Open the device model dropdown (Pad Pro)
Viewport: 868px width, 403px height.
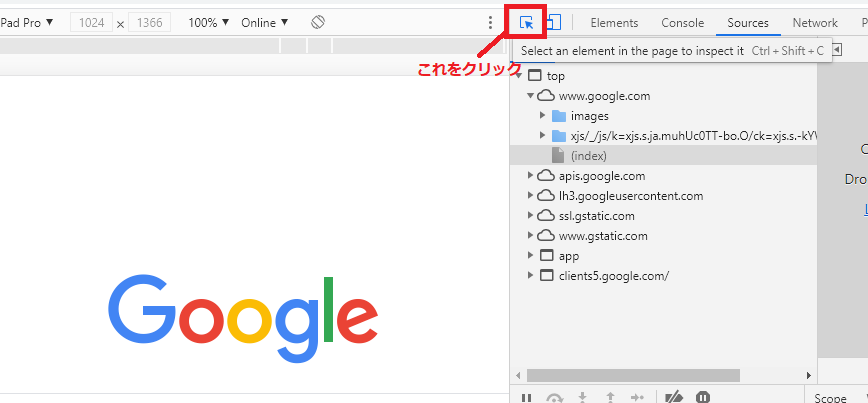tap(27, 23)
